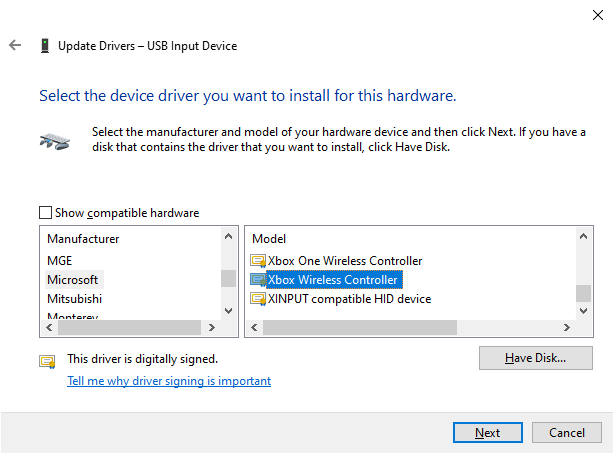614x454 pixels.
Task: Close the Update Drivers dialog
Action: pyautogui.click(x=598, y=15)
